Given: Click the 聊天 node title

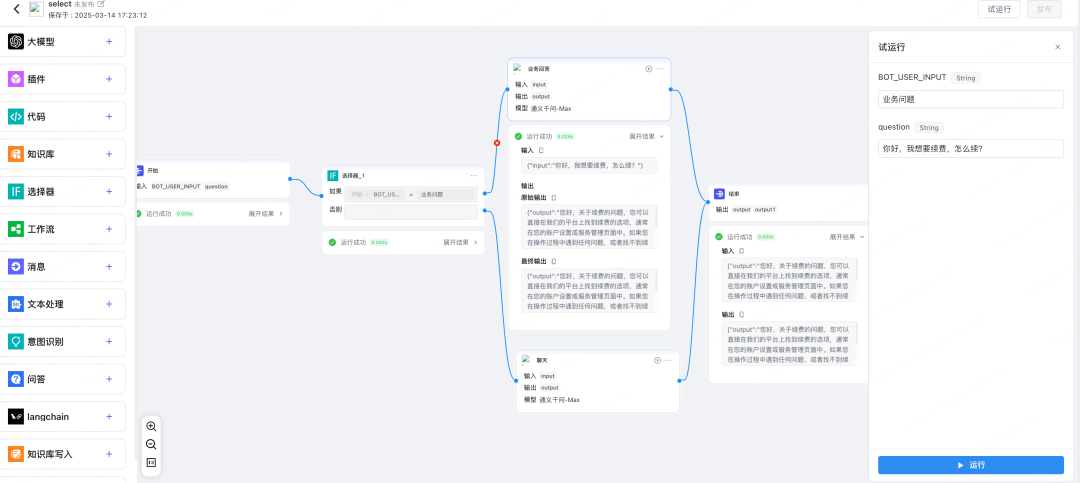Looking at the screenshot, I should (542, 360).
